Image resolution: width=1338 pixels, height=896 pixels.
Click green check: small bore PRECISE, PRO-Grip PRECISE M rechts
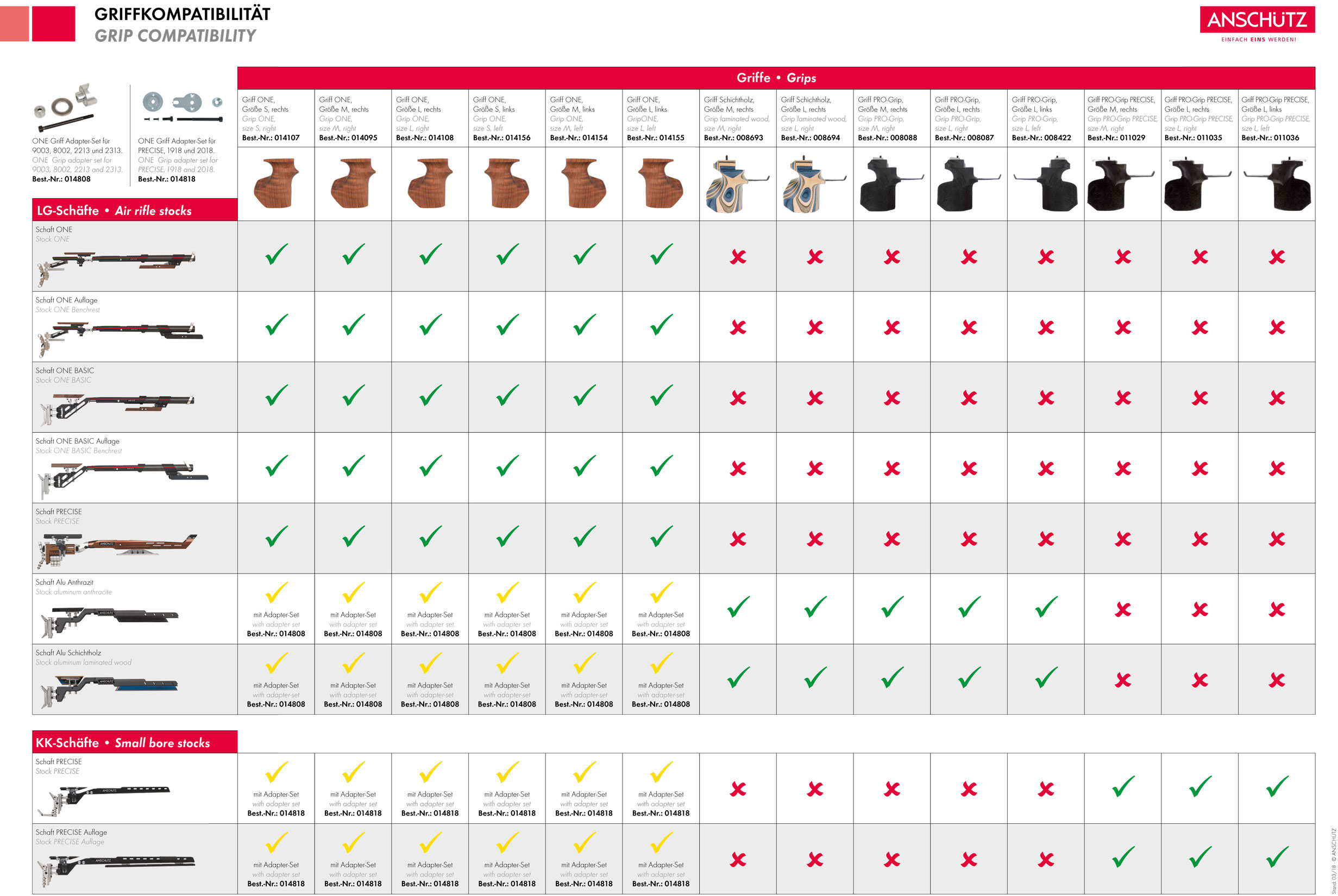[1123, 786]
